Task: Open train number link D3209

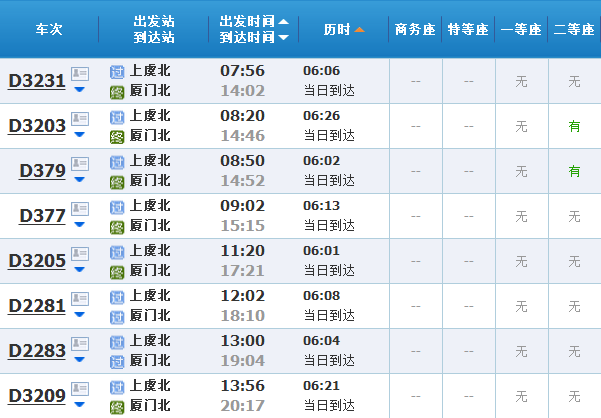Action: (x=37, y=396)
